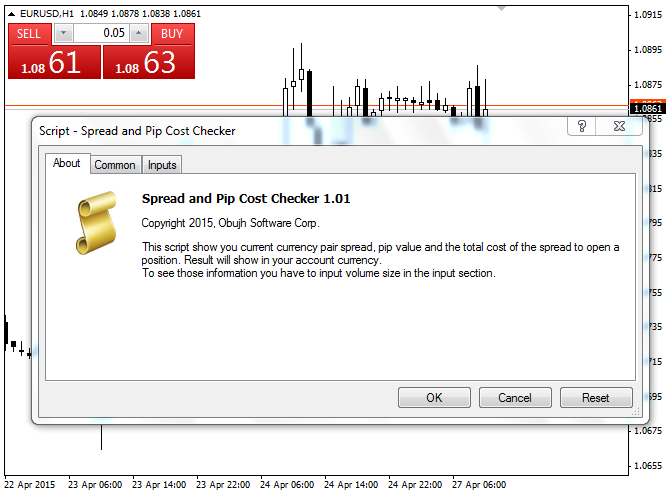Switch to the Common tab
This screenshot has height=495, width=669.
[x=115, y=165]
